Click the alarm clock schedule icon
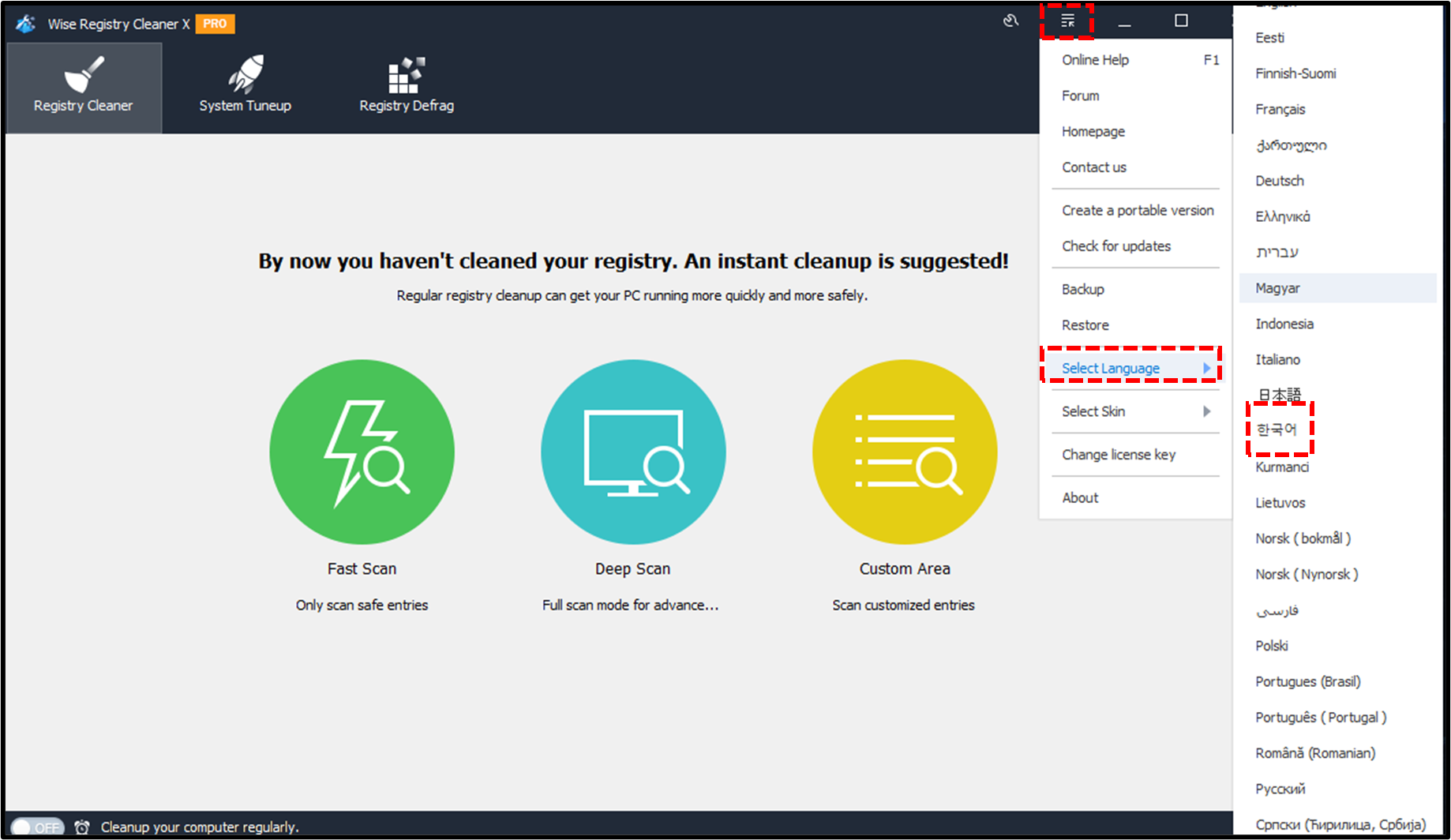Screen dimensions: 1451x840 (81, 827)
